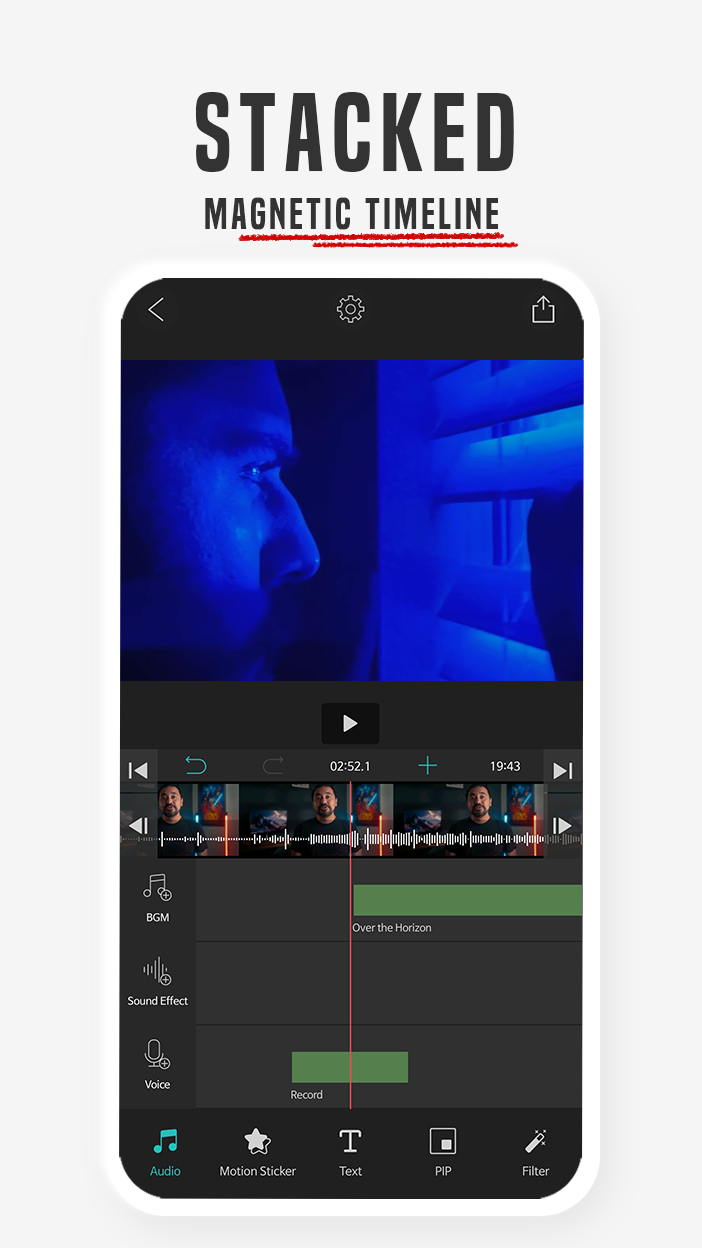Add a clip with plus icon
The height and width of the screenshot is (1248, 702).
pos(427,766)
